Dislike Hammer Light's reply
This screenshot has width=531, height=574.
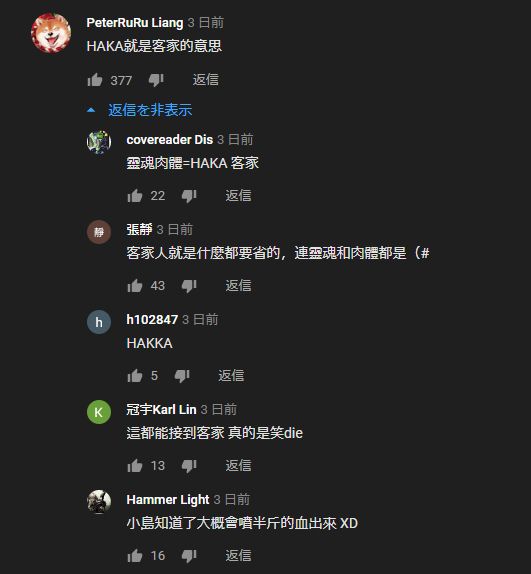click(189, 556)
